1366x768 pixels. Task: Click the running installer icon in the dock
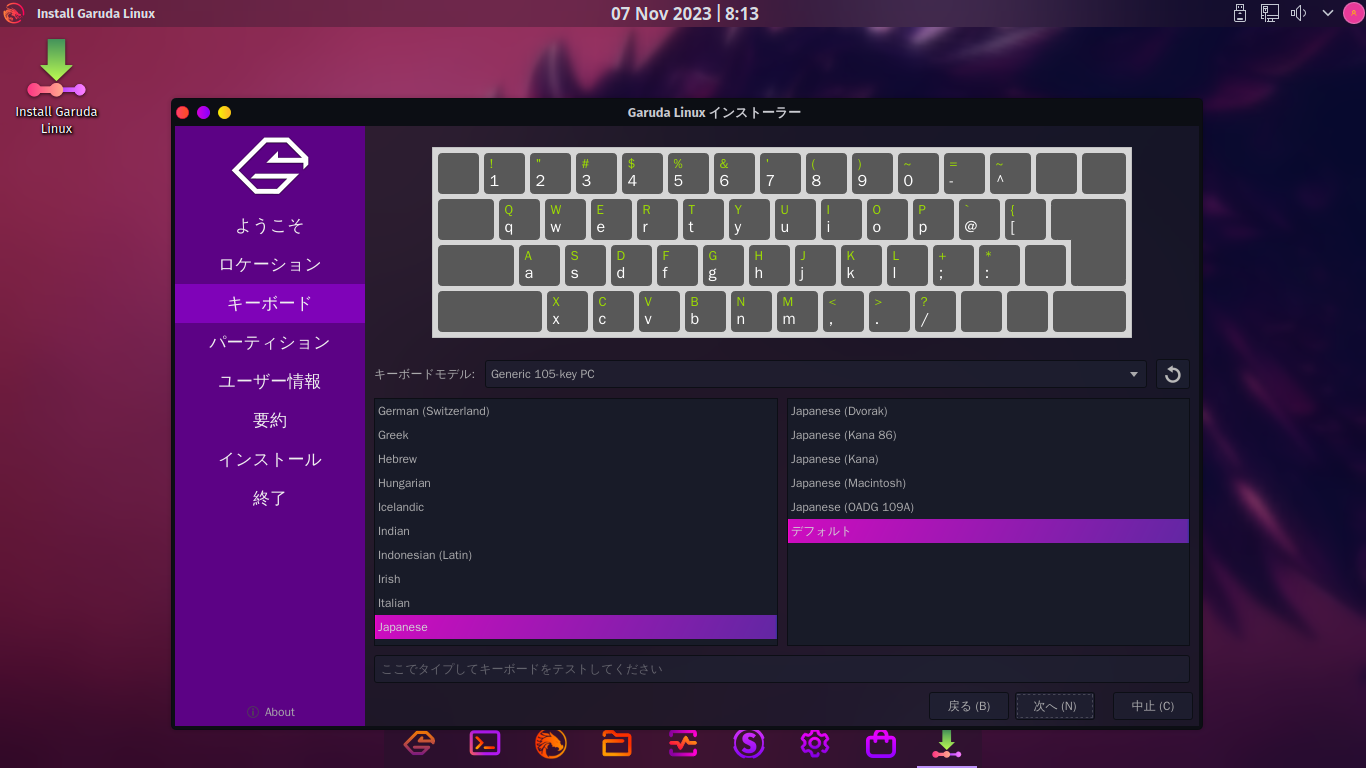point(947,743)
